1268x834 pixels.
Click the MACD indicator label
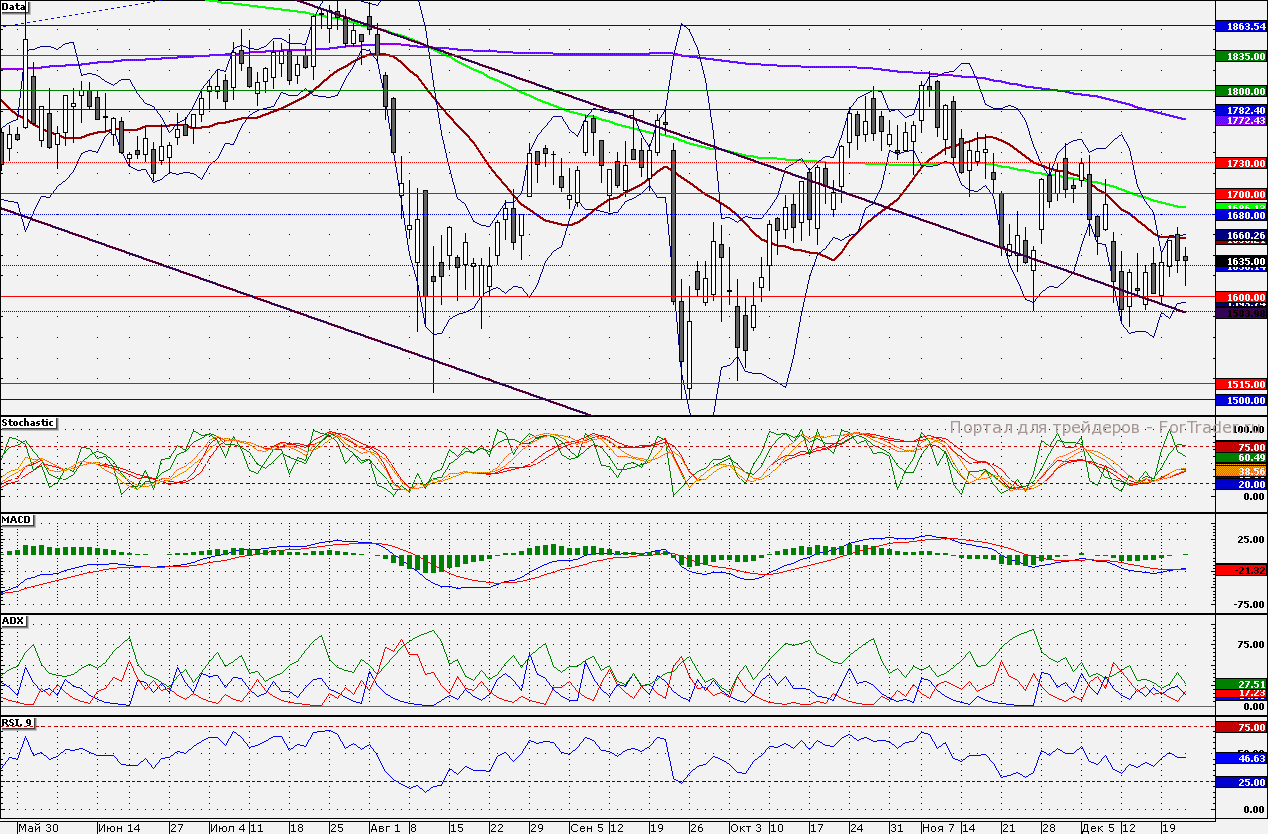pos(16,521)
